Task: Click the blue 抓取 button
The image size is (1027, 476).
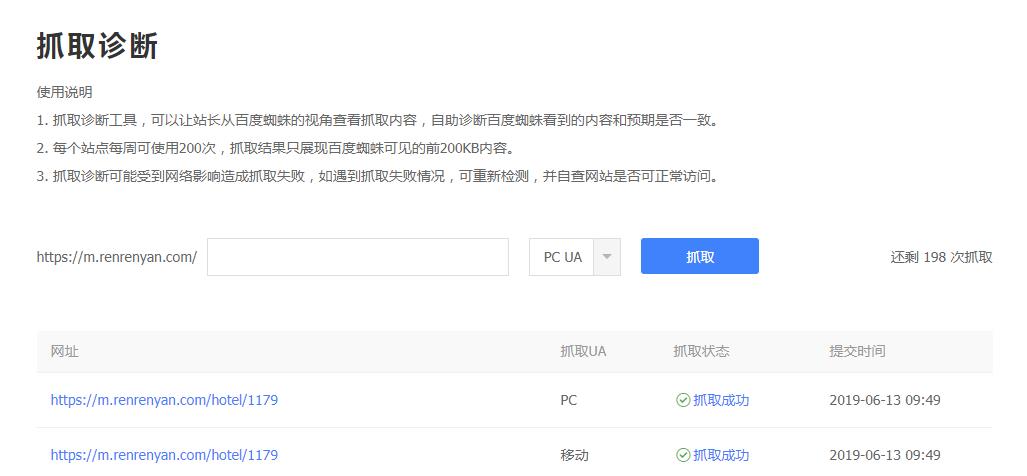Action: coord(700,256)
